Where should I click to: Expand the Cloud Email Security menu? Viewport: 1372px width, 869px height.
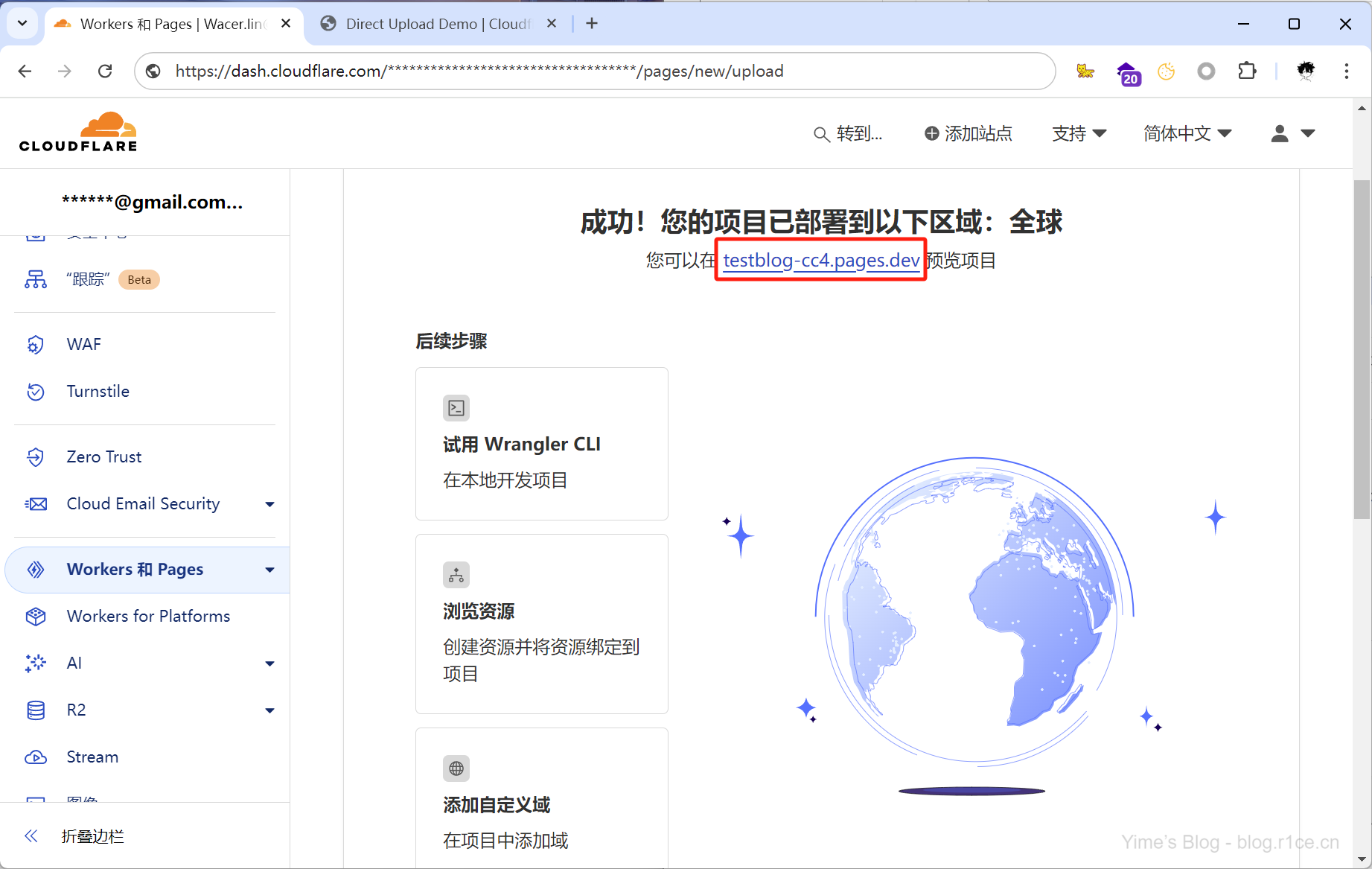click(x=269, y=504)
